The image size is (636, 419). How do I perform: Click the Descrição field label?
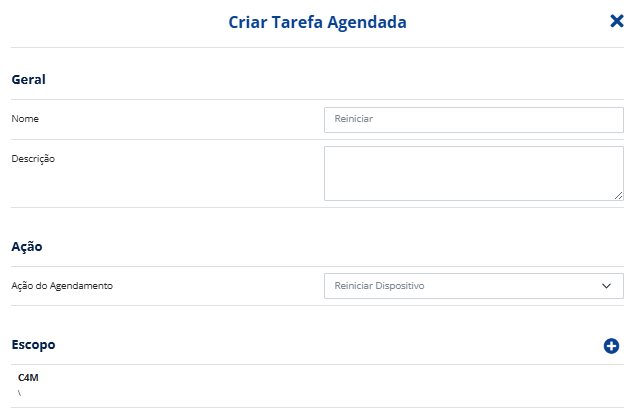33,158
